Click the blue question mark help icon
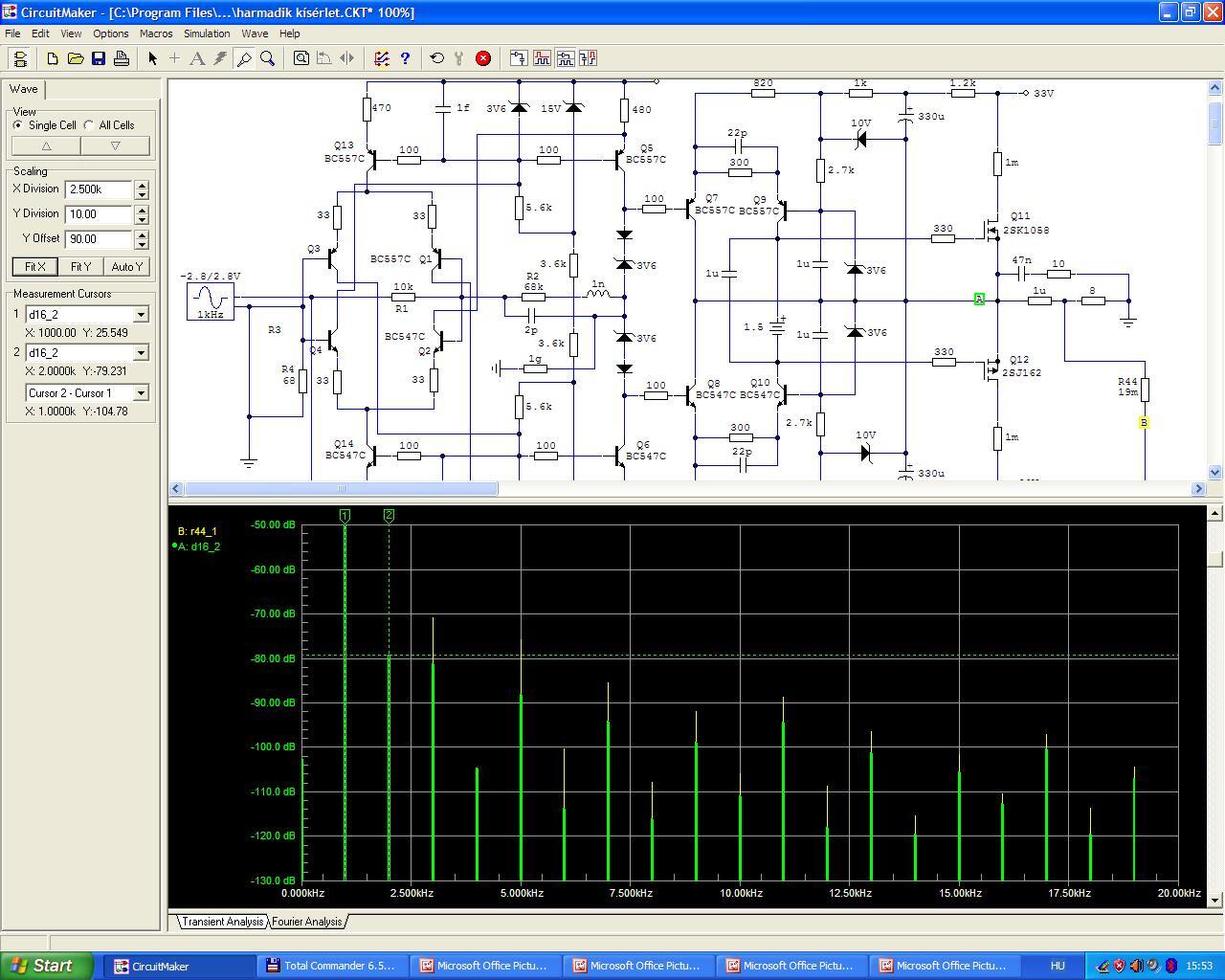 point(405,58)
